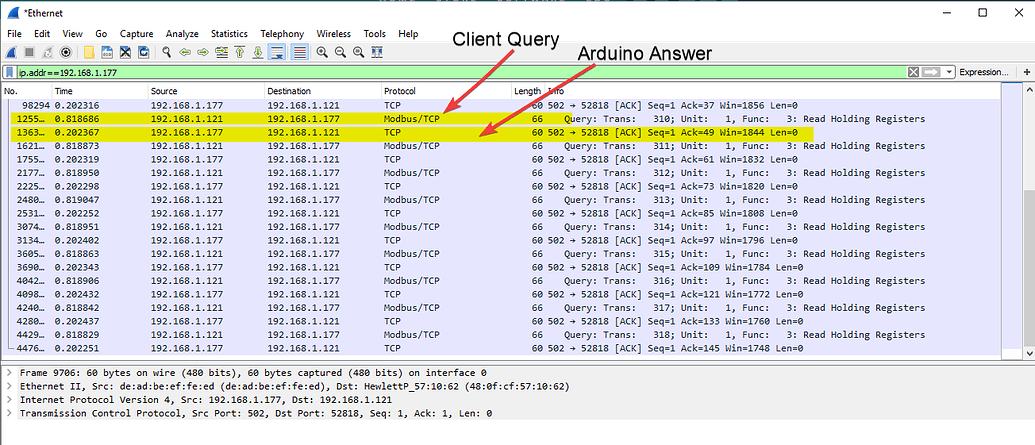Open the Analyze menu

[182, 34]
